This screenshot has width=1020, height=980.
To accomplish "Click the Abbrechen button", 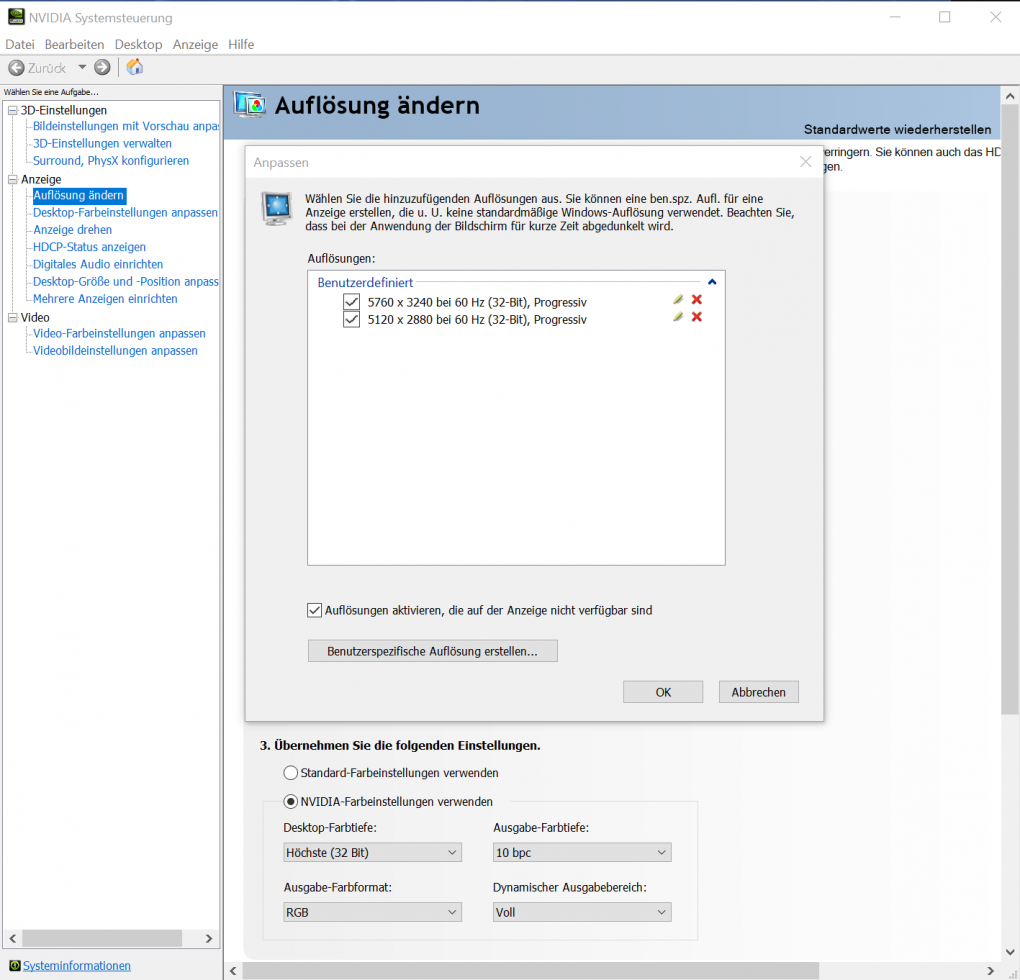I will [x=758, y=692].
